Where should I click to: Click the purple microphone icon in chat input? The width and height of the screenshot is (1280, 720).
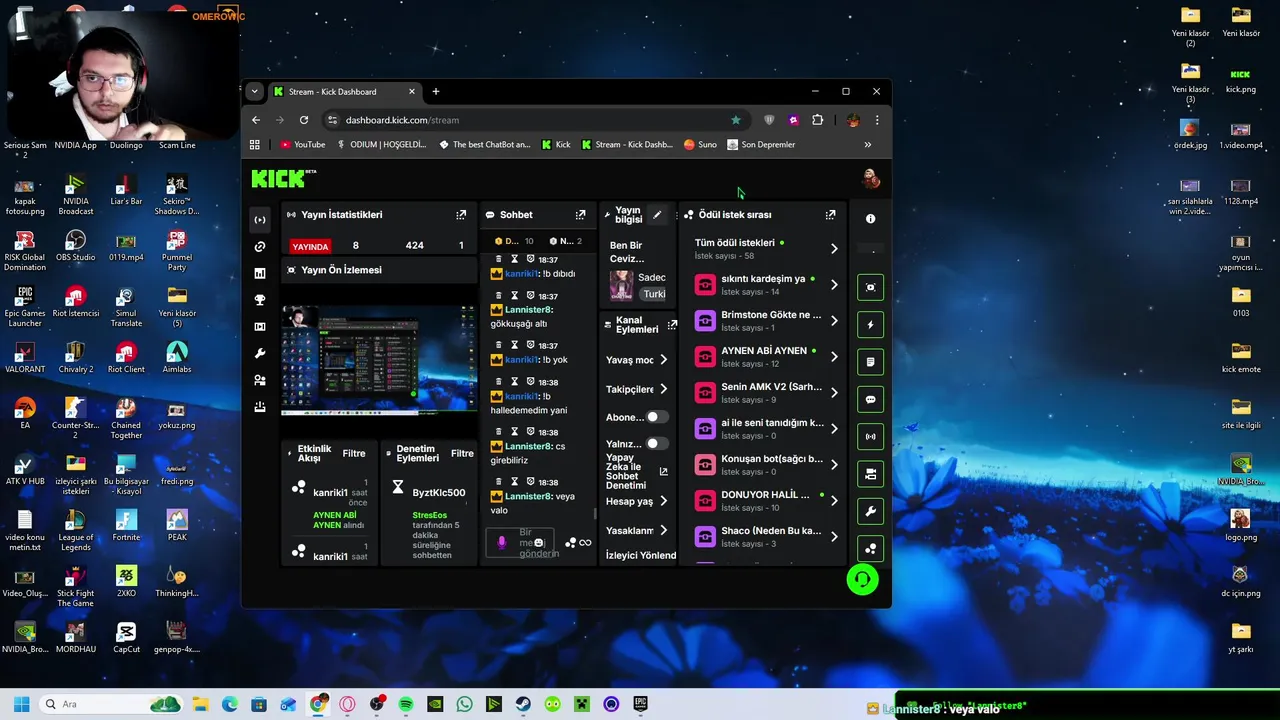(x=502, y=542)
